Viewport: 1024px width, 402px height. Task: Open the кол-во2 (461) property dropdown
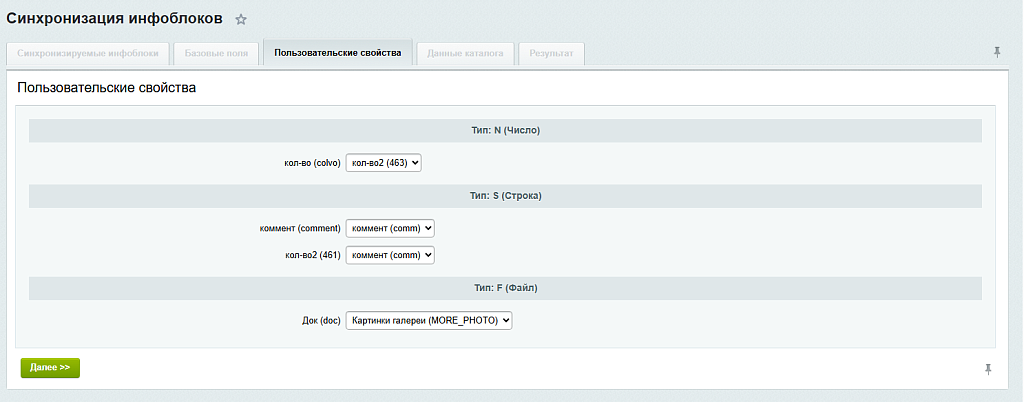[x=390, y=255]
